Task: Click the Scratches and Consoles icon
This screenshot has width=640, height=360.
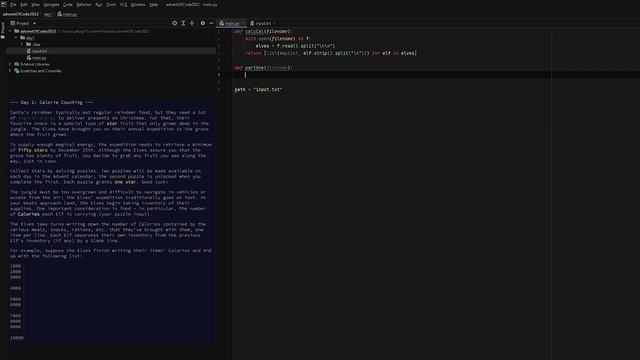Action: coord(17,71)
